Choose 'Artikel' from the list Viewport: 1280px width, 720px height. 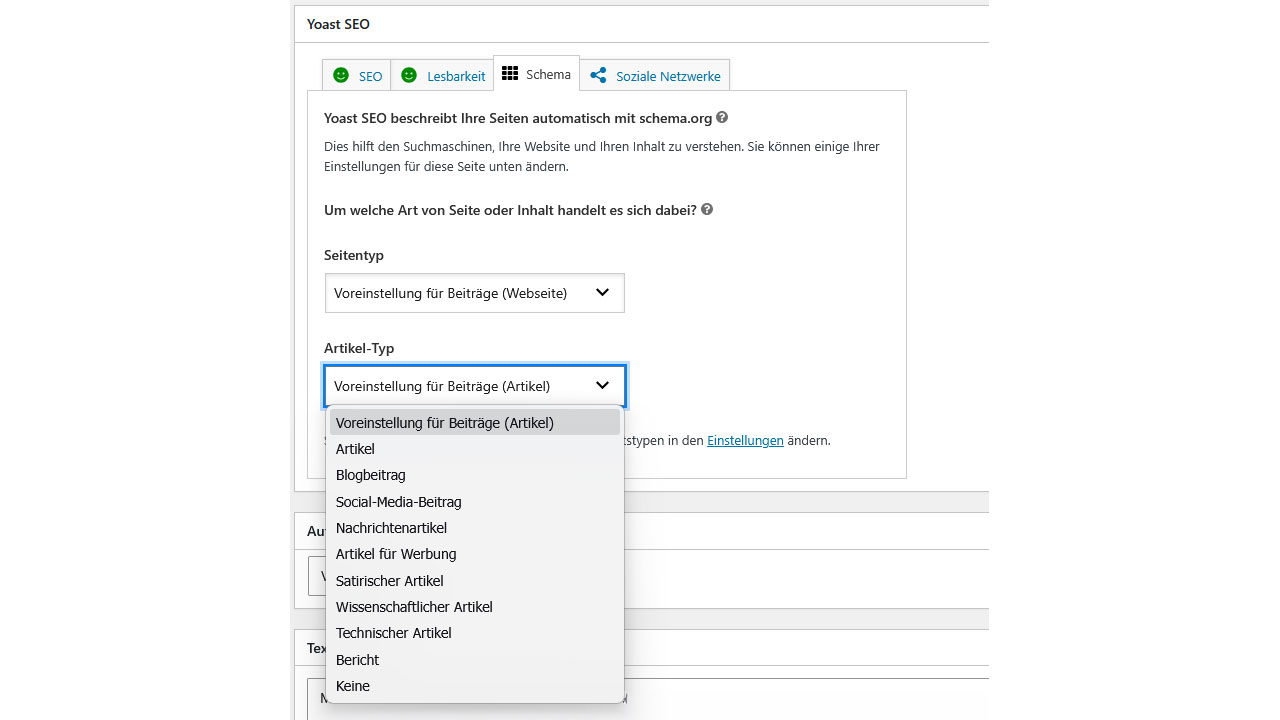pyautogui.click(x=475, y=449)
